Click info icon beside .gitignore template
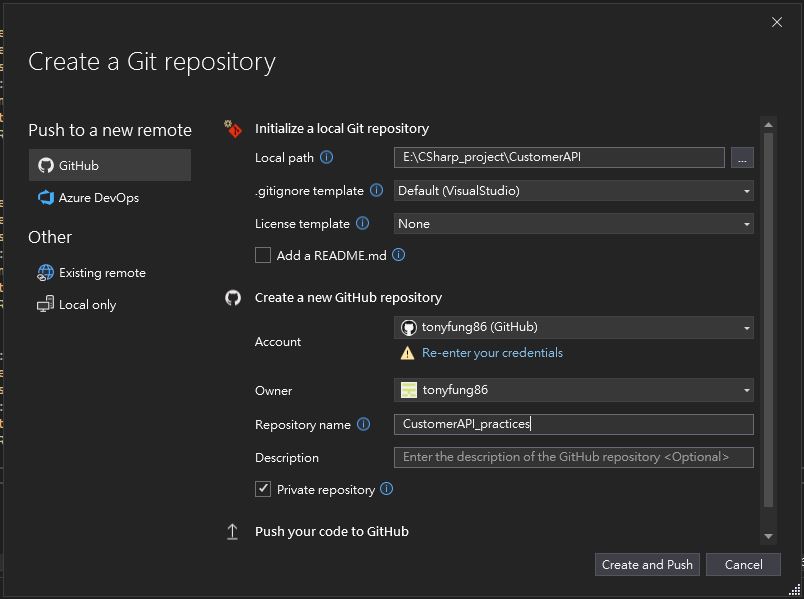 coord(376,190)
